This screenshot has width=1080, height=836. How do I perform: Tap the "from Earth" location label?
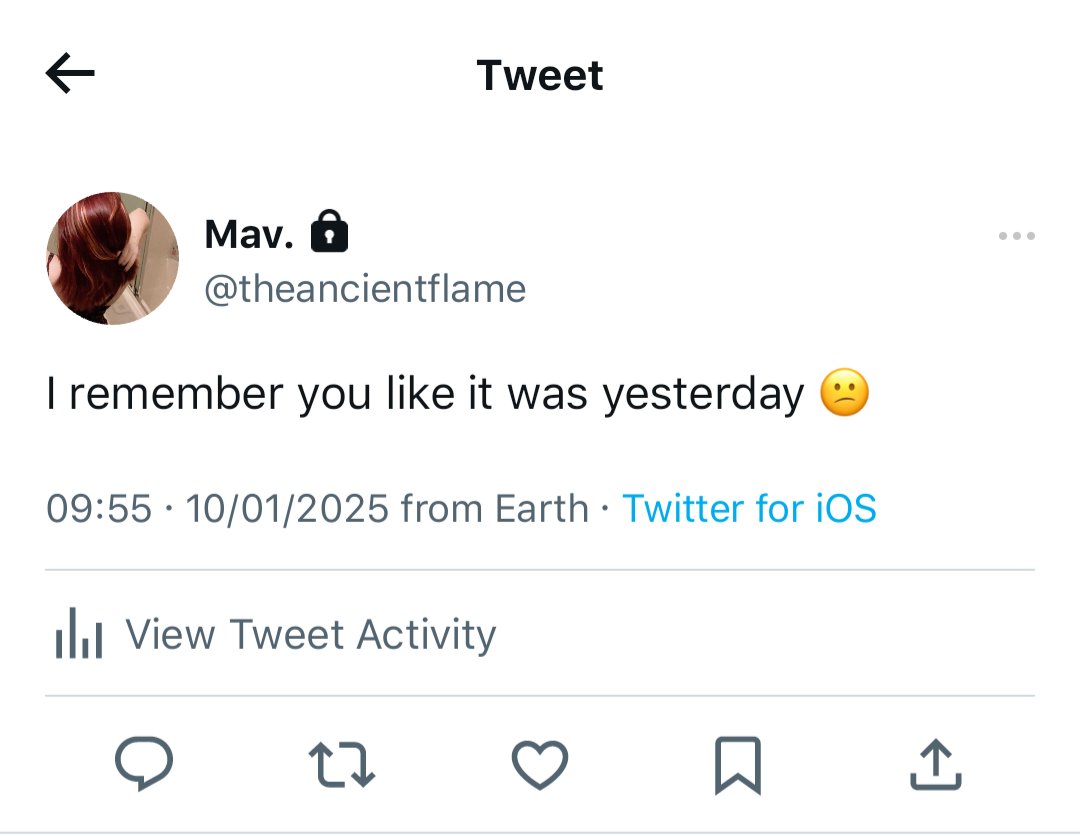click(495, 509)
